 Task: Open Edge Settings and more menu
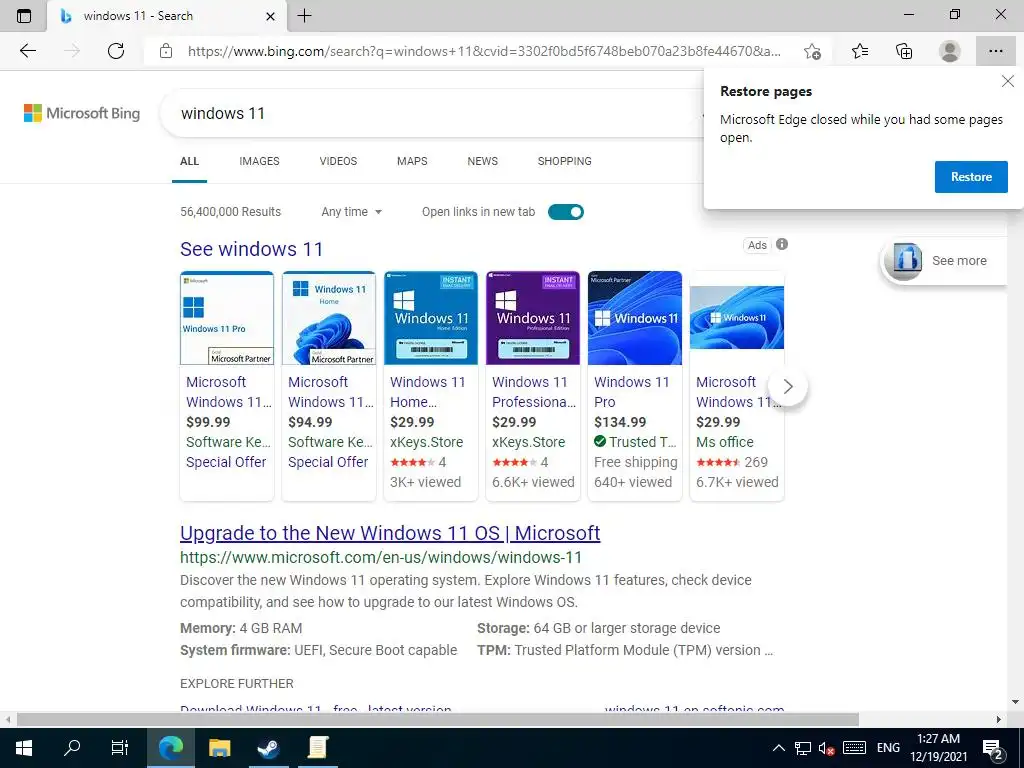(x=995, y=51)
